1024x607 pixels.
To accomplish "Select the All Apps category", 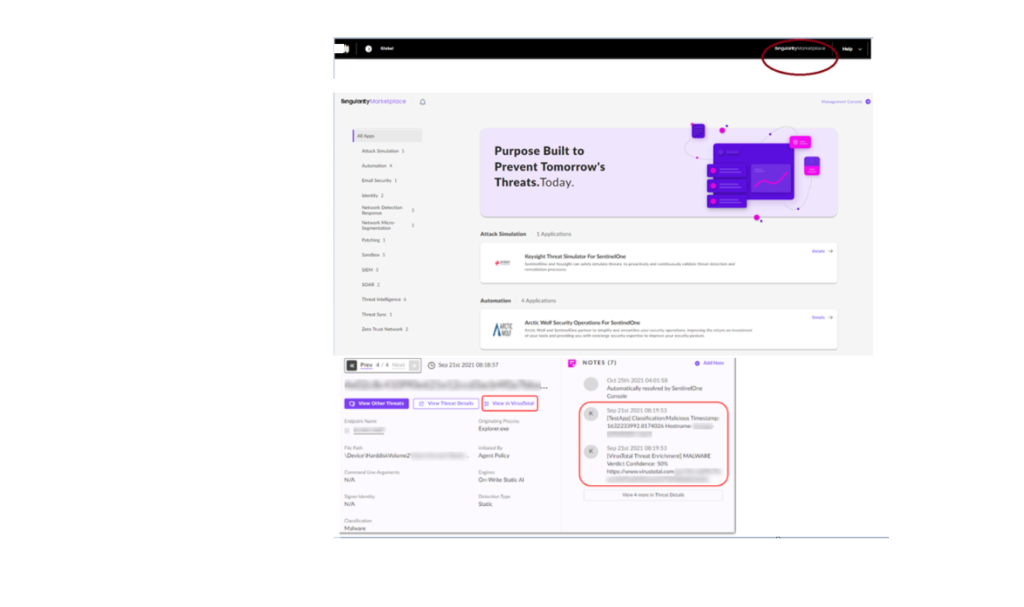I will (387, 136).
